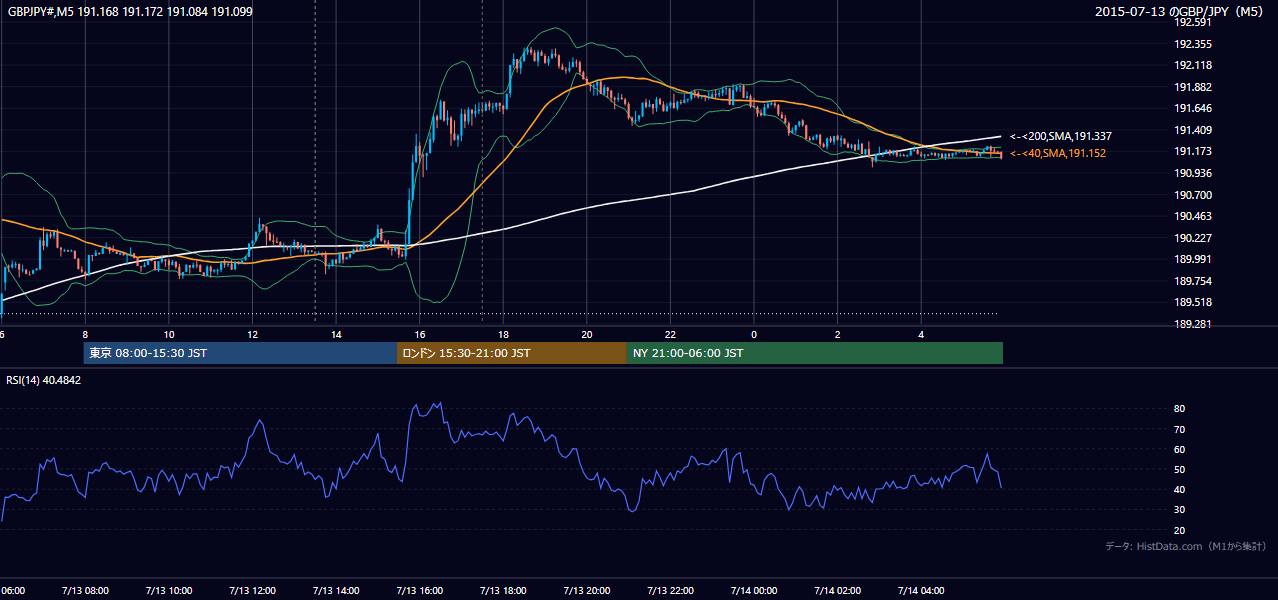Click RSI scale value 30
This screenshot has height=600, width=1278.
pyautogui.click(x=1179, y=510)
